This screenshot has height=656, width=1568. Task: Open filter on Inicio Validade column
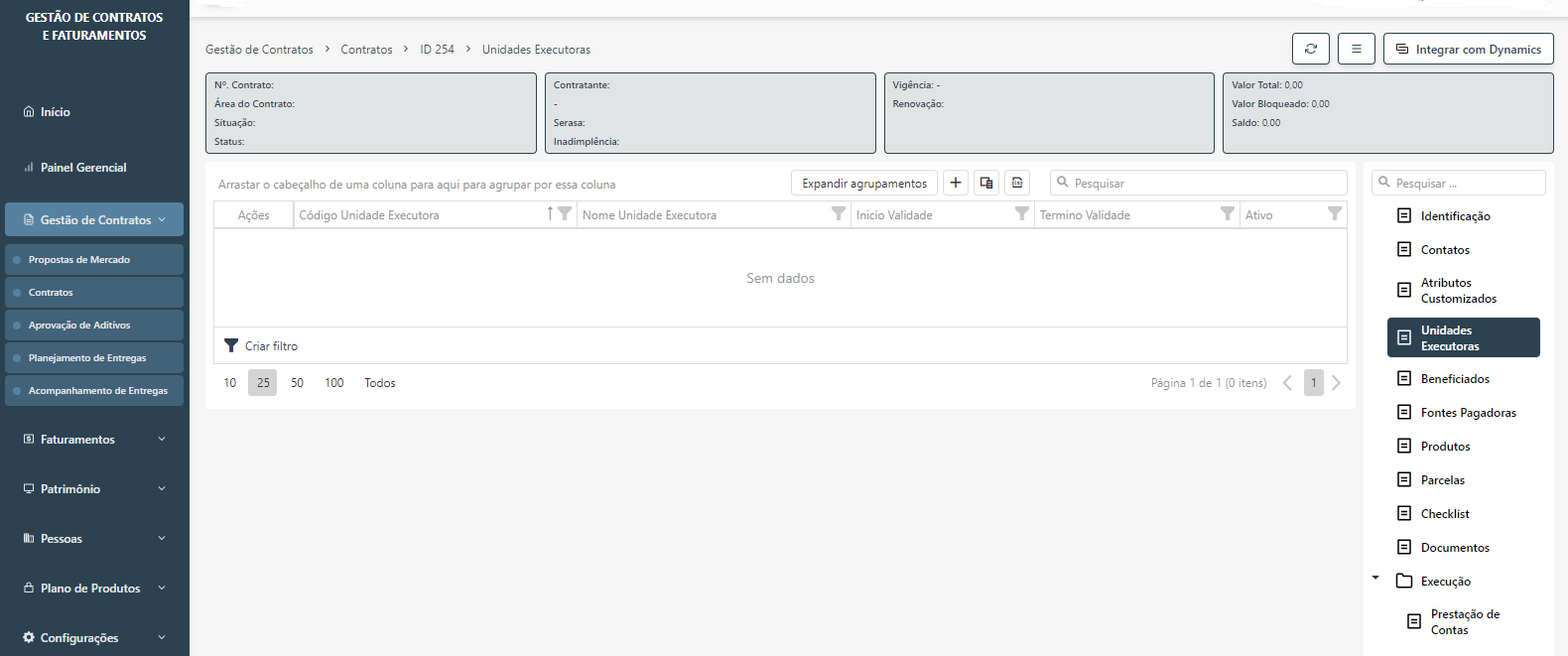click(x=1021, y=214)
